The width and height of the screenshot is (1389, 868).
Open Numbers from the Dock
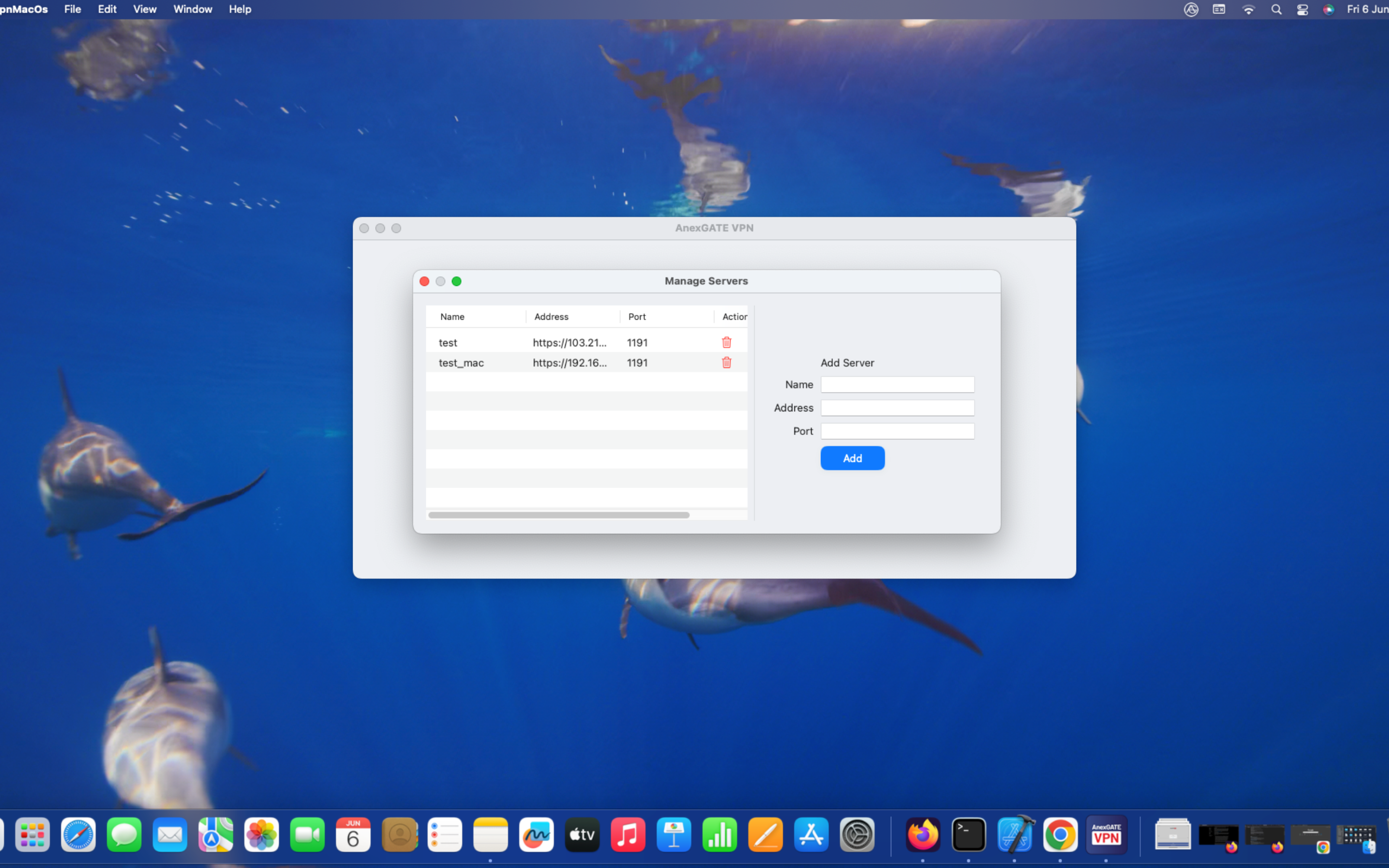click(x=720, y=835)
